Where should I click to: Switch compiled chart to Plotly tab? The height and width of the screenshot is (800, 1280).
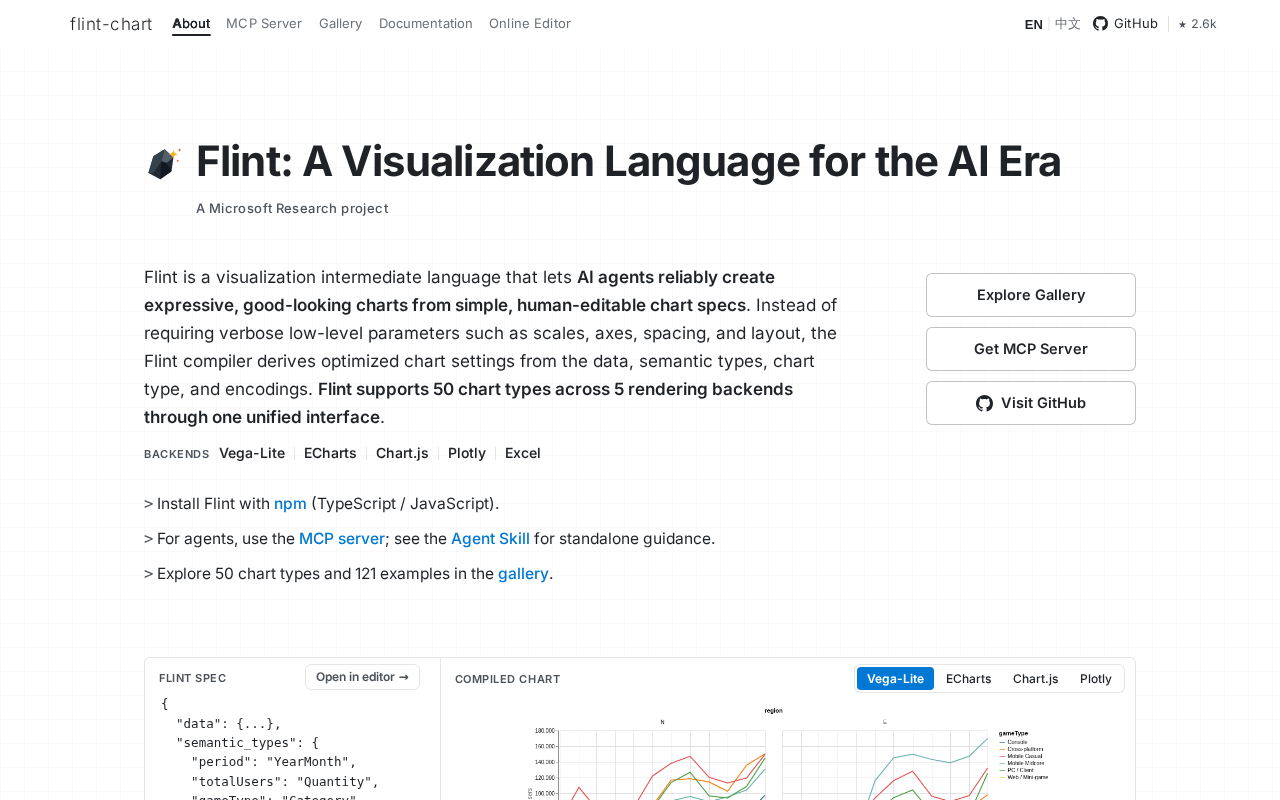pyautogui.click(x=1096, y=679)
